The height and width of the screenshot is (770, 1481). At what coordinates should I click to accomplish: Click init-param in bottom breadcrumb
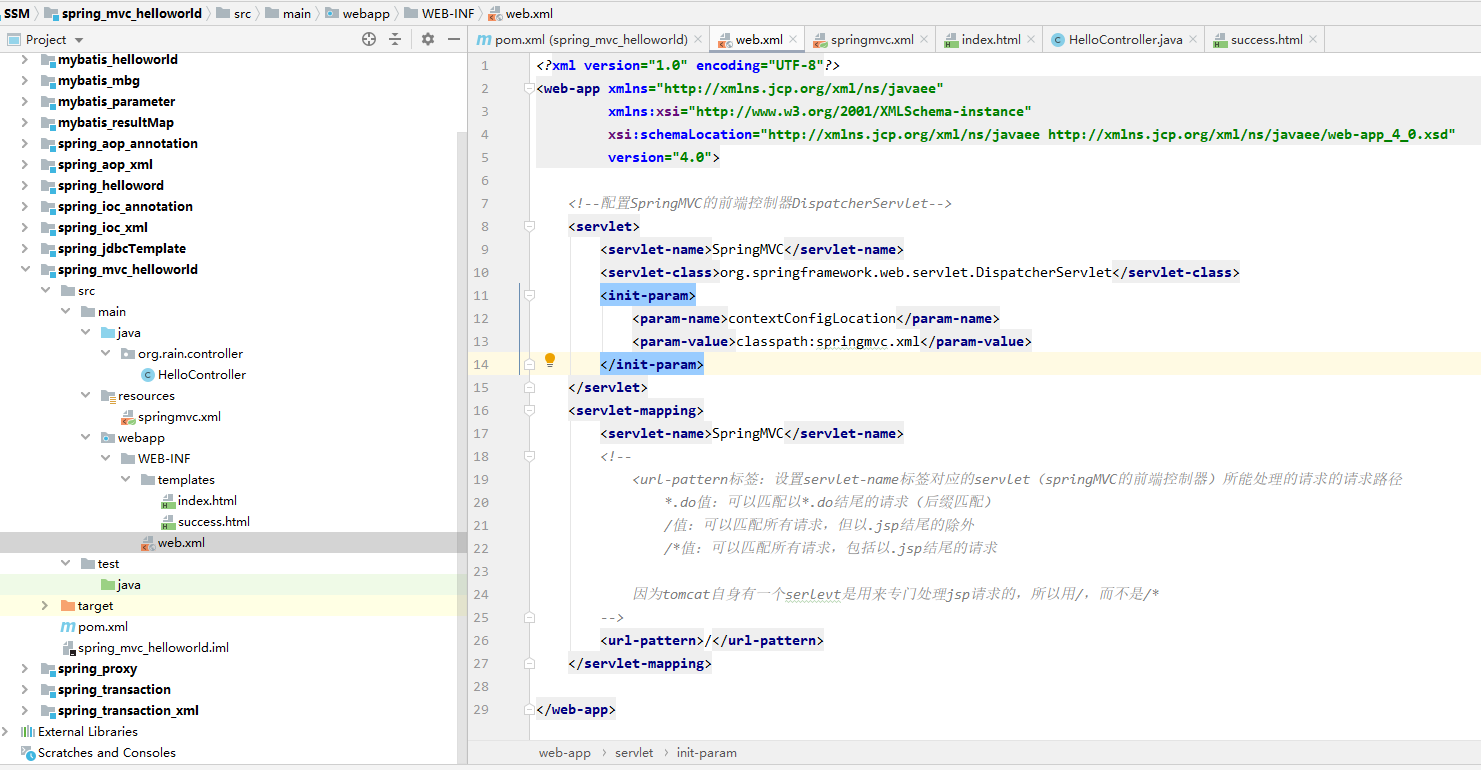pyautogui.click(x=706, y=753)
